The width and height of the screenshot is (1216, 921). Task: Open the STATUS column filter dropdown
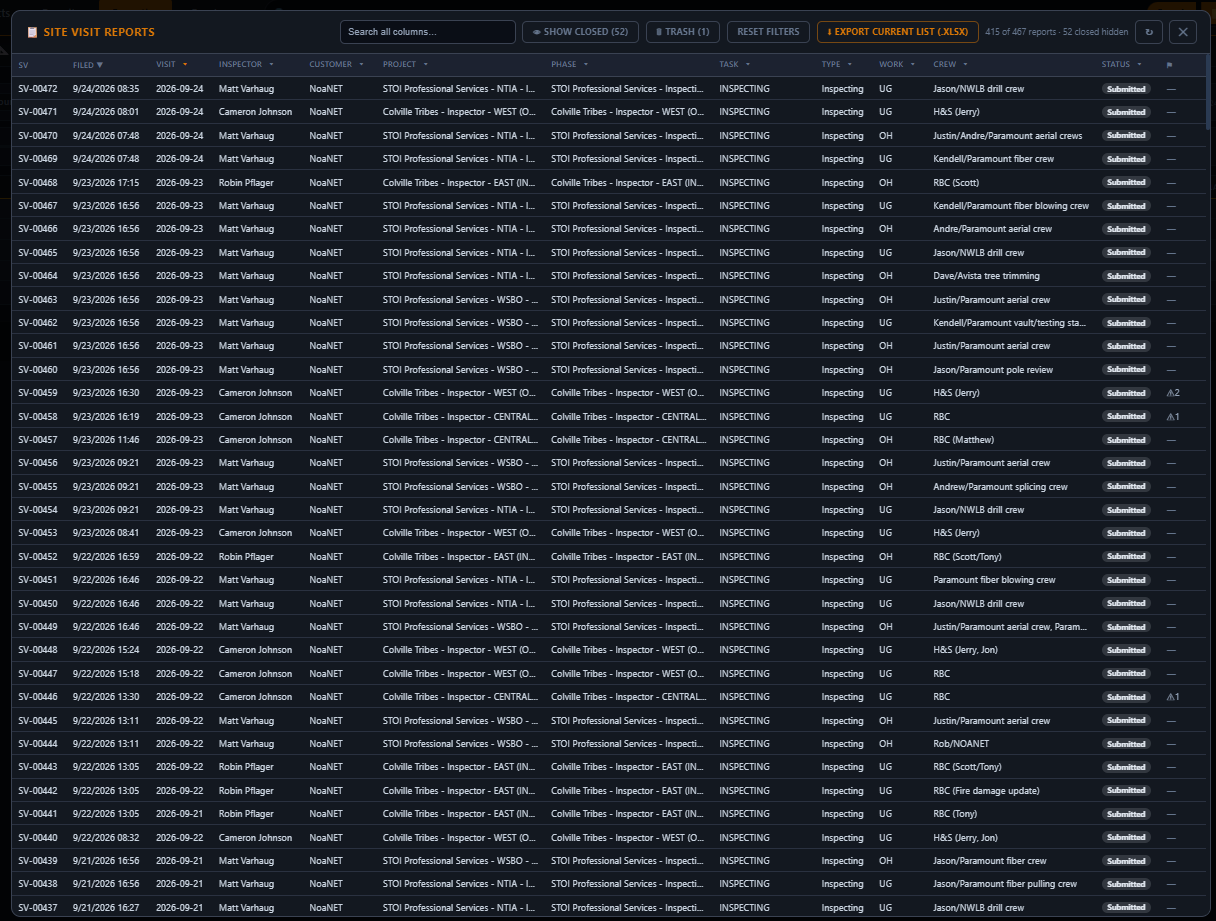[1140, 65]
